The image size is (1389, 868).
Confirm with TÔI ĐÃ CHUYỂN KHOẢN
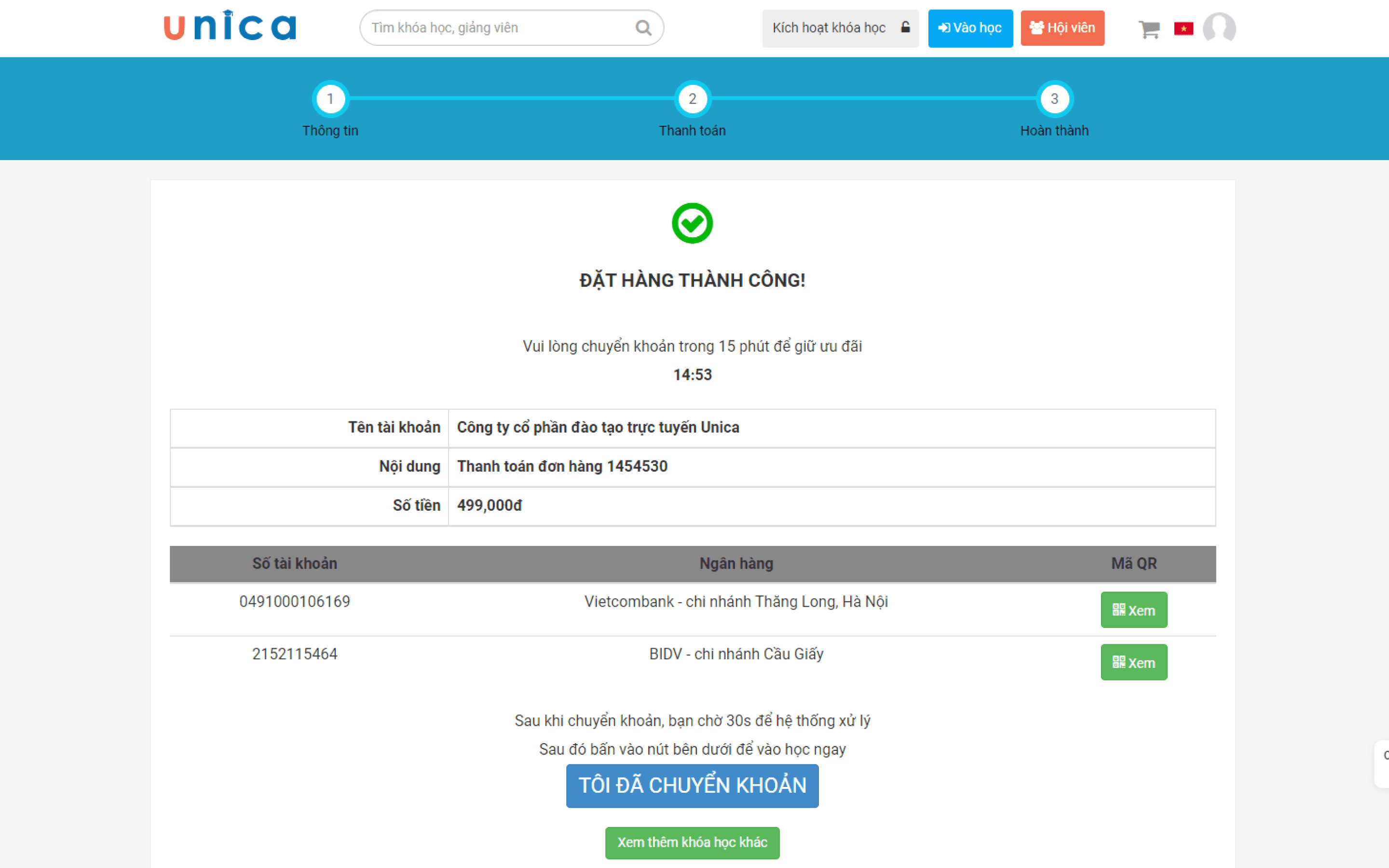coord(692,786)
